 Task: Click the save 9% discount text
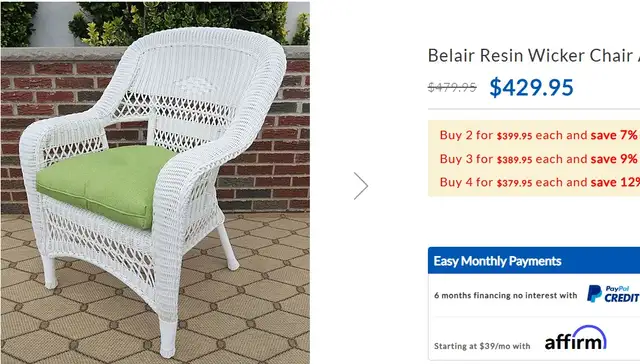614,159
